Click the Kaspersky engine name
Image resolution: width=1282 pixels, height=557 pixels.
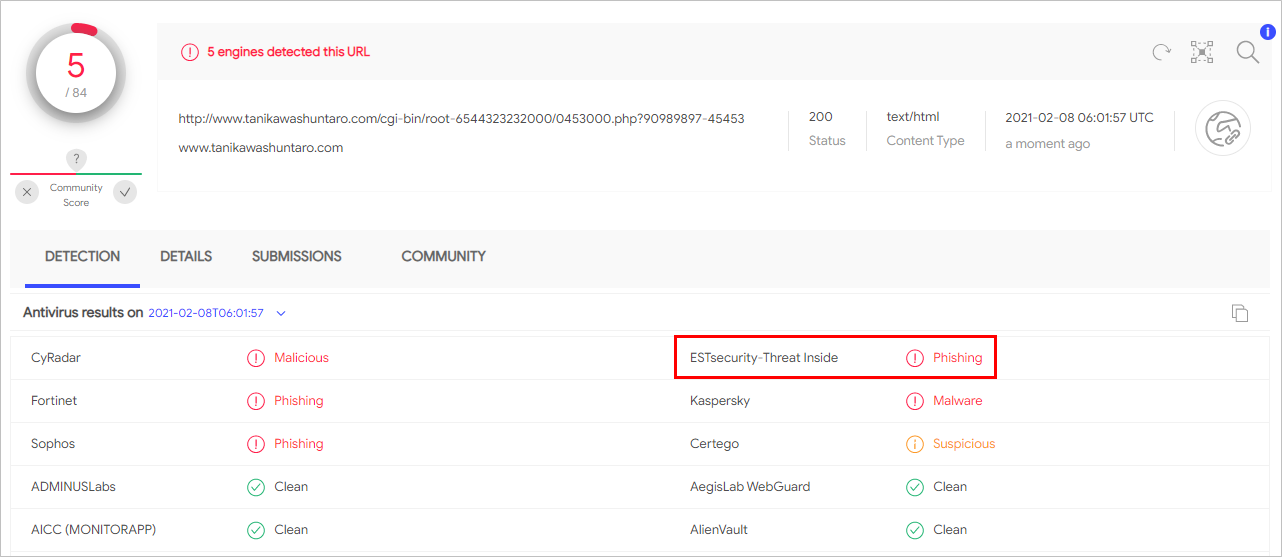[720, 400]
